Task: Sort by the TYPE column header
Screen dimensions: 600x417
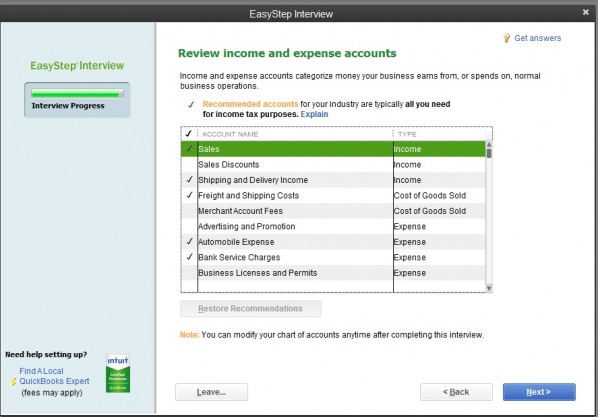Action: (x=407, y=134)
